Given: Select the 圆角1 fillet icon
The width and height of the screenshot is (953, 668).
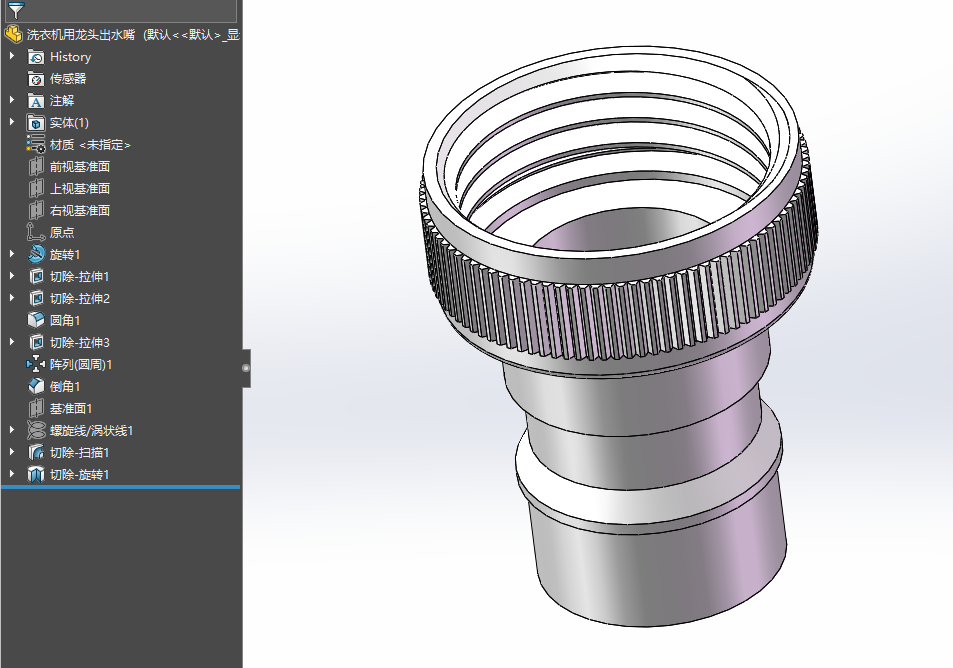Looking at the screenshot, I should coord(36,320).
